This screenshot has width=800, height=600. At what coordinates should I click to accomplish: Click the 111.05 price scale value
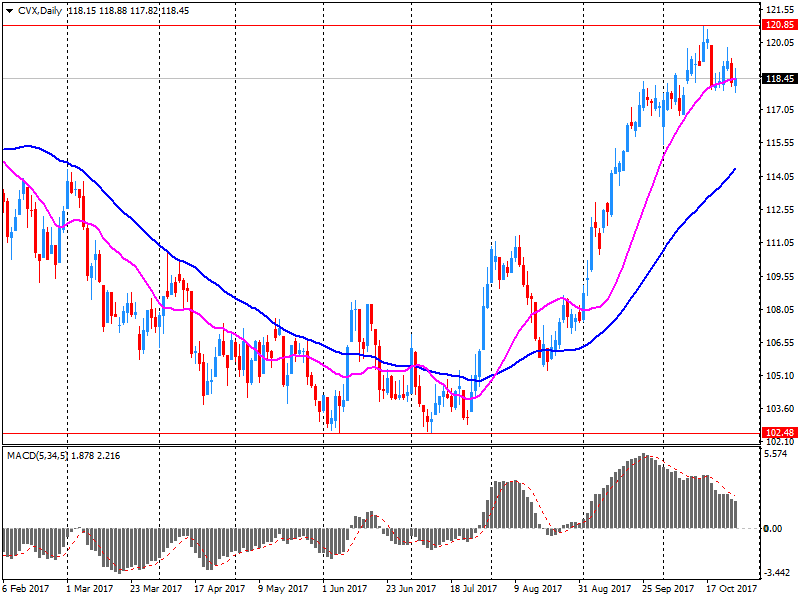(x=780, y=243)
